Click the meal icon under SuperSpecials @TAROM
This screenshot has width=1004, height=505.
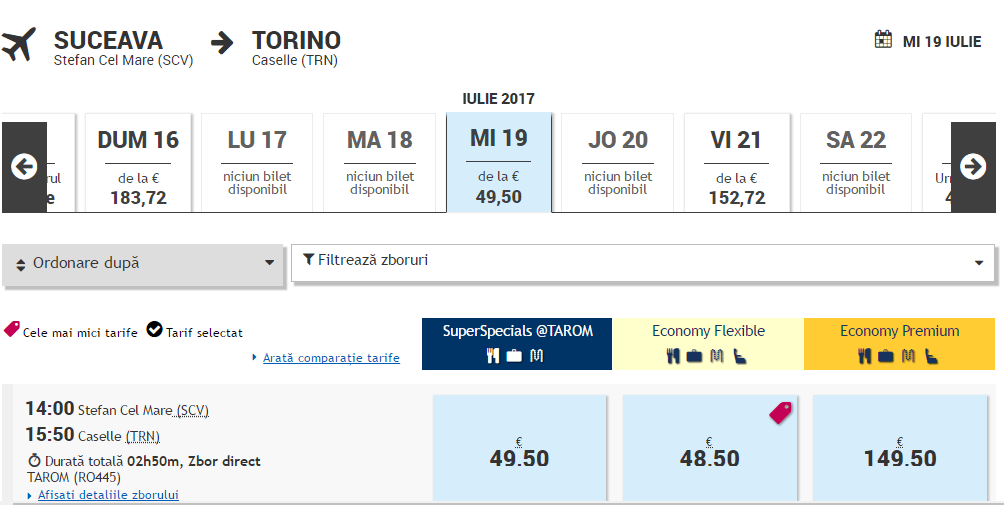click(x=492, y=355)
